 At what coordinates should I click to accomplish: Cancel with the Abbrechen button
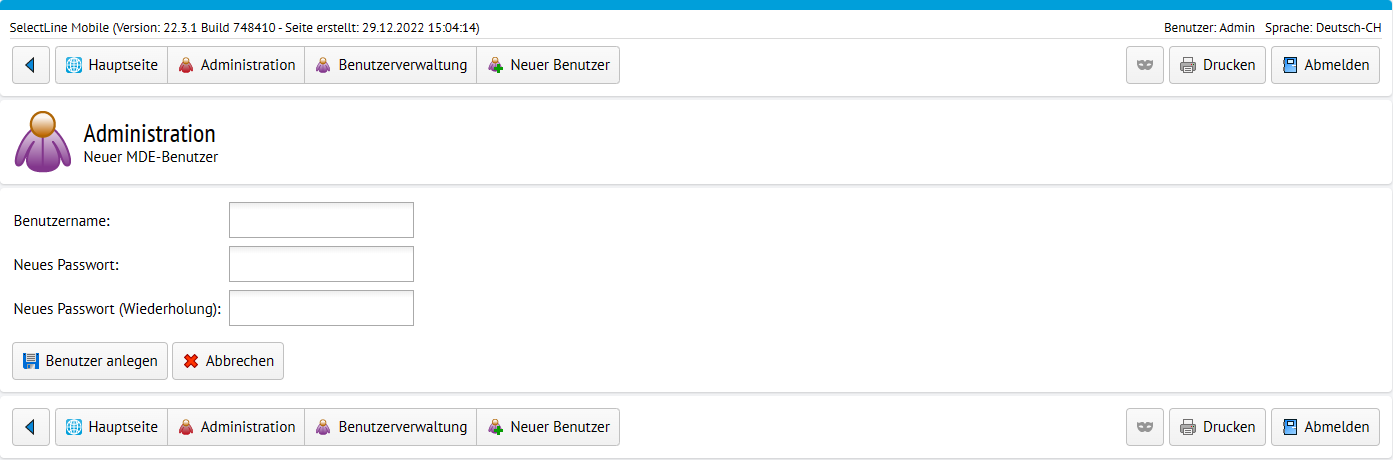228,361
